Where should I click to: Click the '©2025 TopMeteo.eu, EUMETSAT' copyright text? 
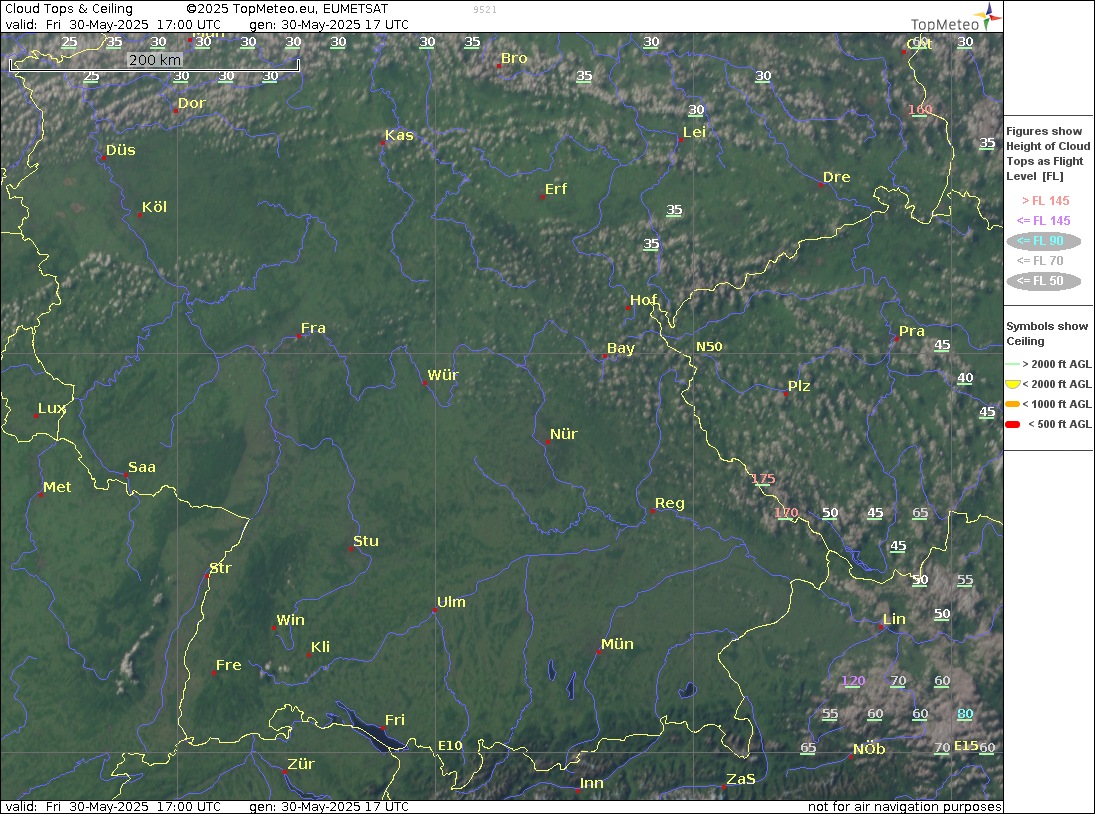pyautogui.click(x=287, y=9)
